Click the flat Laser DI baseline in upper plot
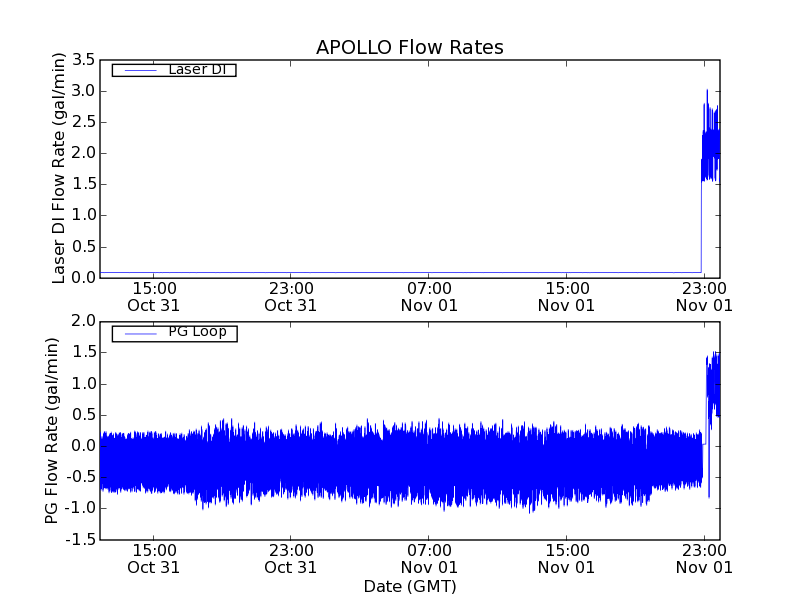This screenshot has width=800, height=600. point(400,271)
